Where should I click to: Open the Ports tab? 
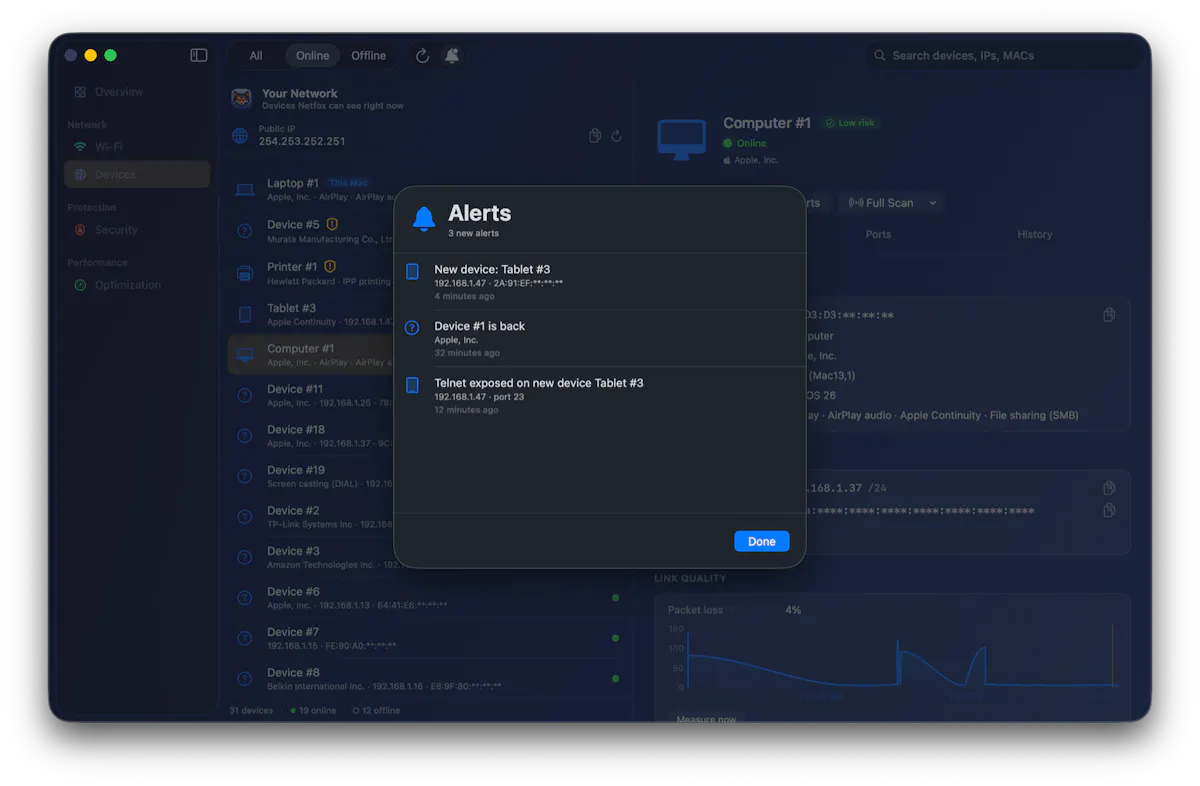point(878,234)
